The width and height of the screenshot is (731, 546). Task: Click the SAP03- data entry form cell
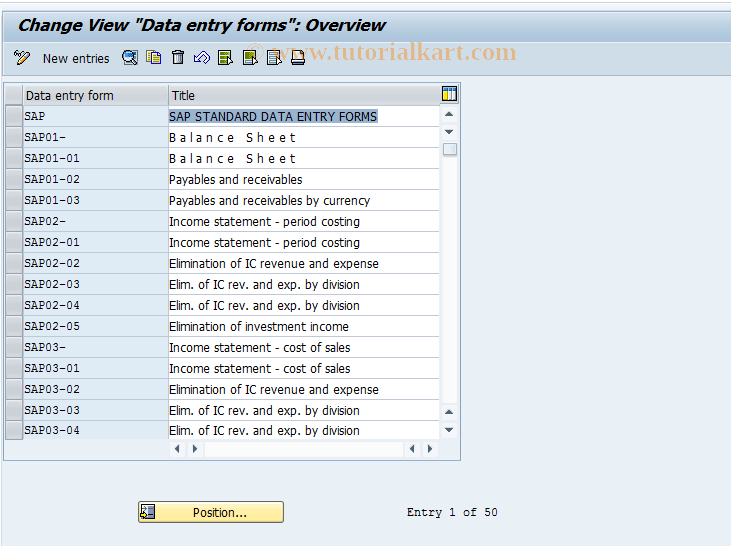click(x=96, y=347)
